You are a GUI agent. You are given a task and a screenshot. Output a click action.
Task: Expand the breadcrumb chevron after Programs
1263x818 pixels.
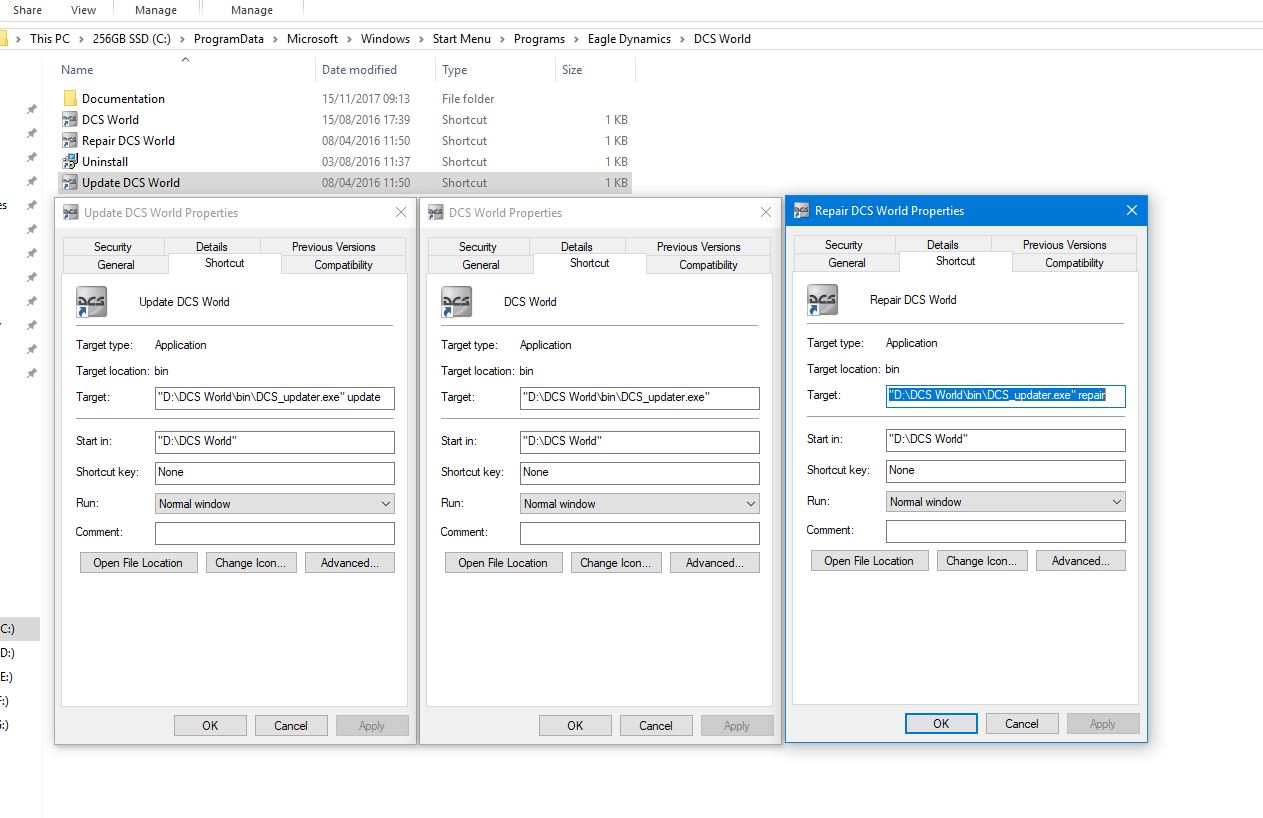coord(577,39)
